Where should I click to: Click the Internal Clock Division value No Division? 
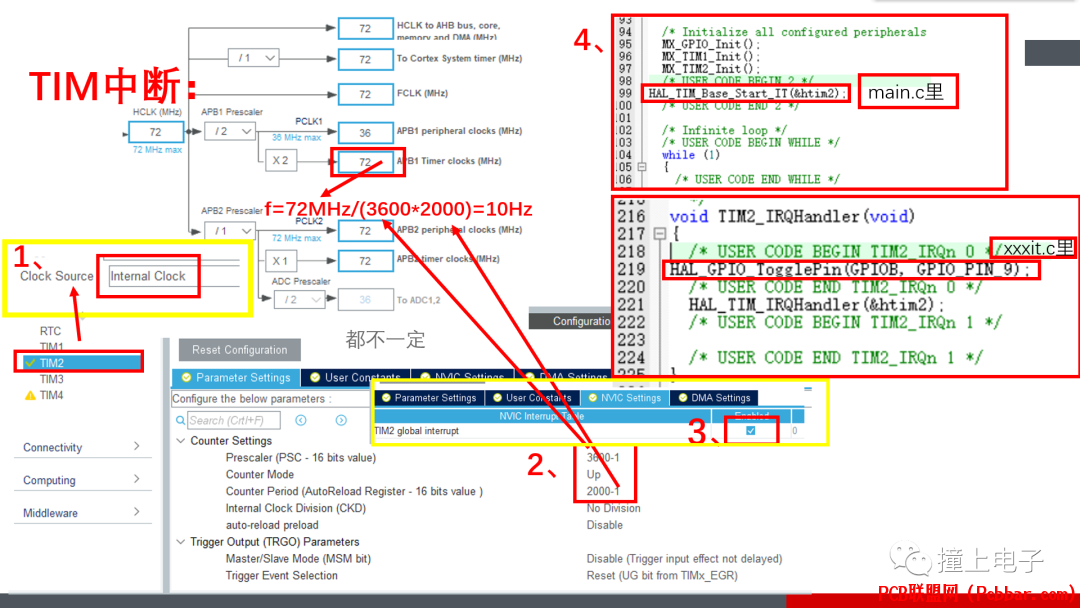[x=613, y=508]
